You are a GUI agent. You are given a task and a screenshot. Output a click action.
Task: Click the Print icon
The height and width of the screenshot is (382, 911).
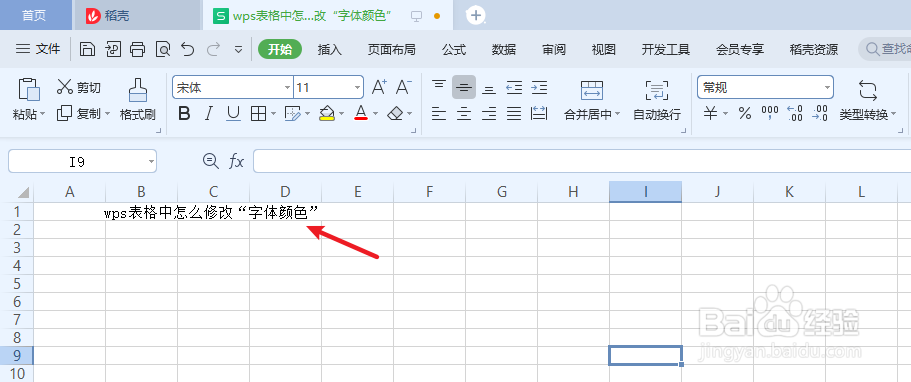coord(137,49)
